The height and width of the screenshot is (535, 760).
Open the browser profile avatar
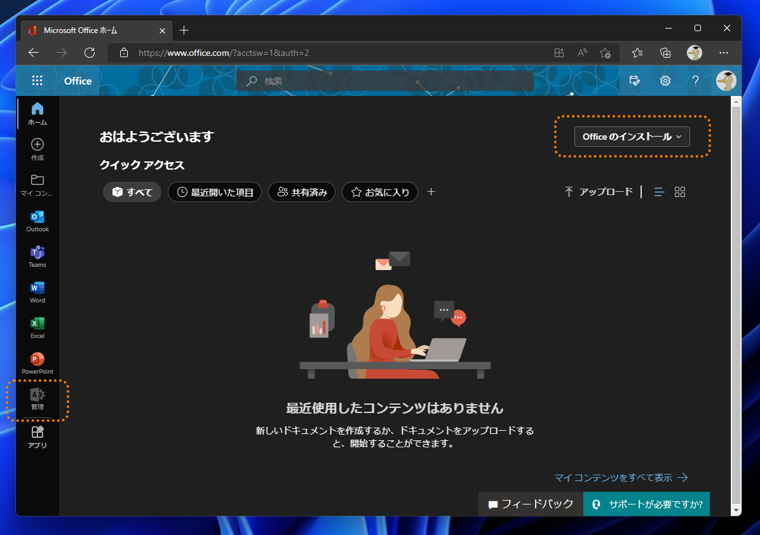click(694, 52)
